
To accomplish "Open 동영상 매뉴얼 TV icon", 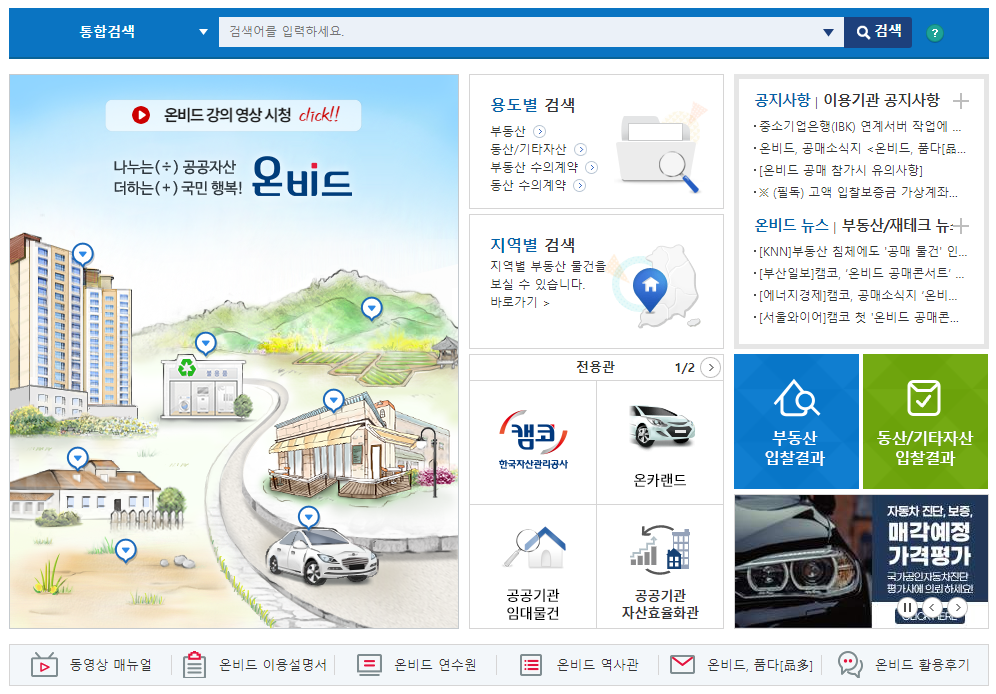I will pyautogui.click(x=44, y=665).
